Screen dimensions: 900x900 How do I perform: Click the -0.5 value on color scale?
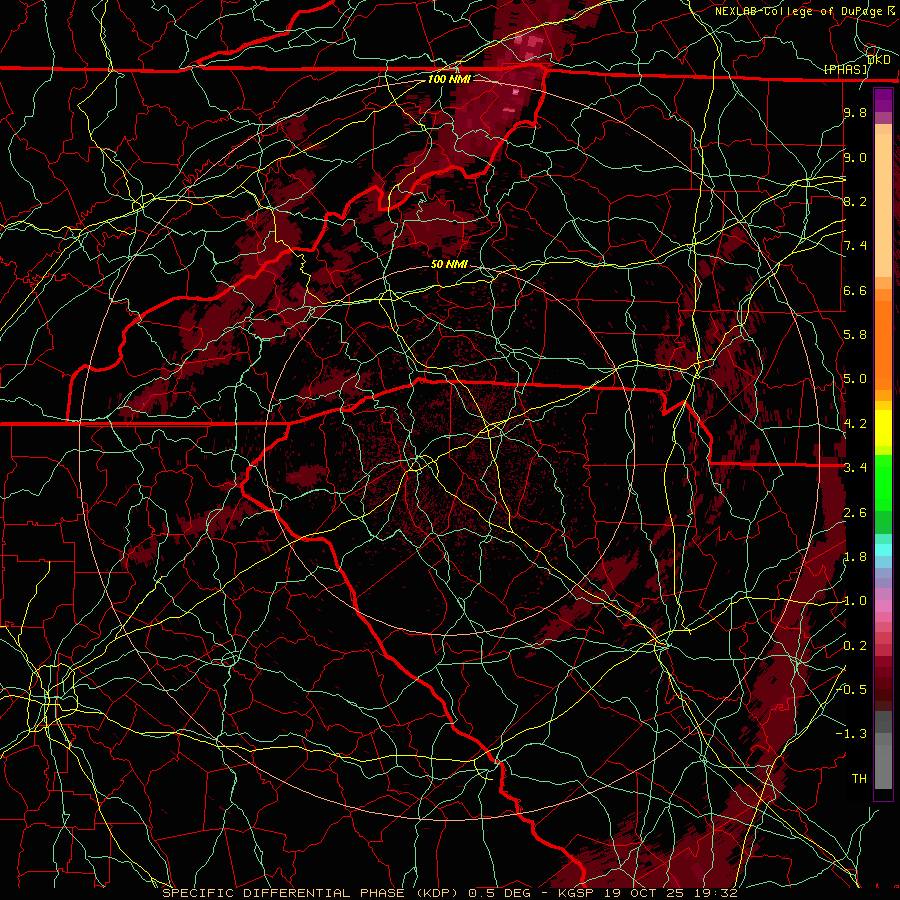(x=852, y=689)
